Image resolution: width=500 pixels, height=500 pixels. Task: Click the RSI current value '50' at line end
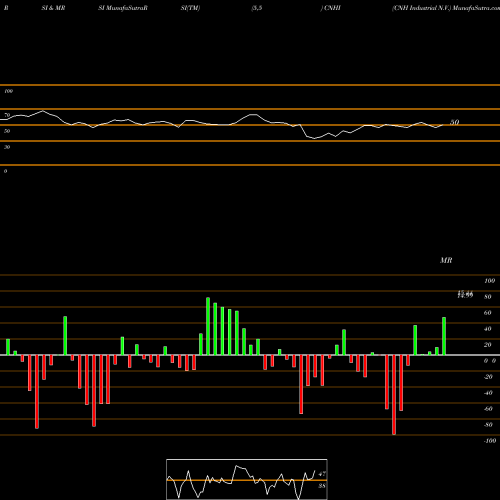pos(455,122)
